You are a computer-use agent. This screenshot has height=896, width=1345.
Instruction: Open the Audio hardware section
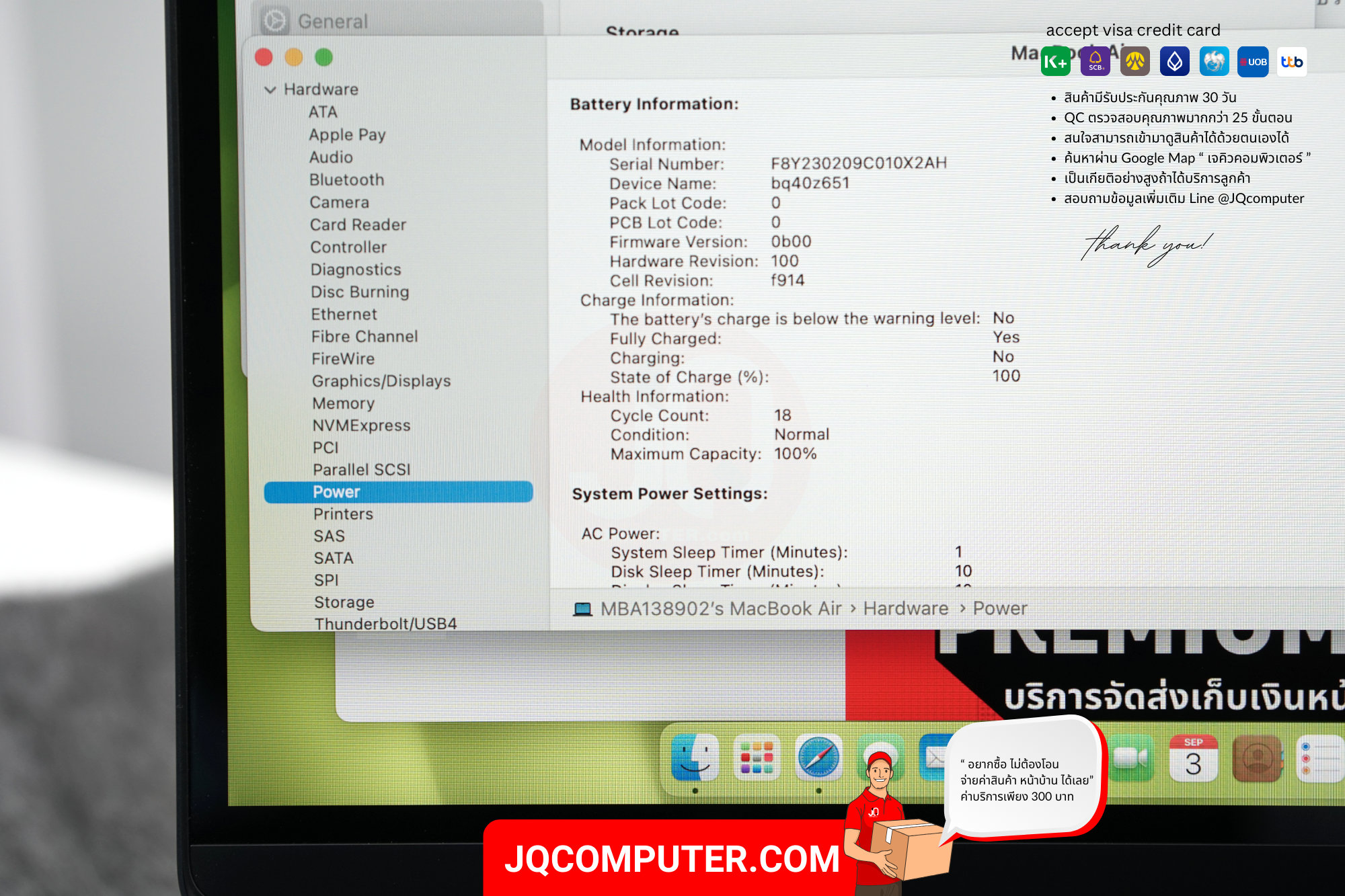[x=331, y=157]
